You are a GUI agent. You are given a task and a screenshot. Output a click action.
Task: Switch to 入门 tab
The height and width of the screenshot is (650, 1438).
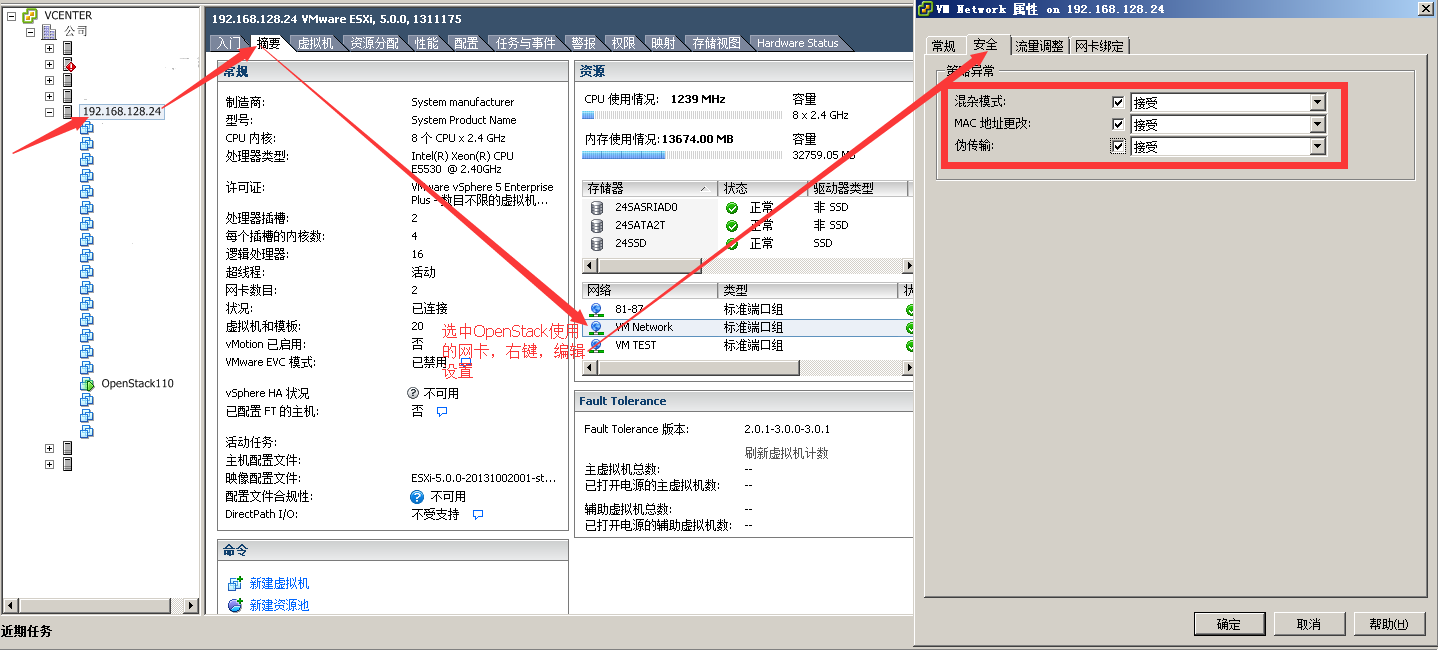pos(227,43)
